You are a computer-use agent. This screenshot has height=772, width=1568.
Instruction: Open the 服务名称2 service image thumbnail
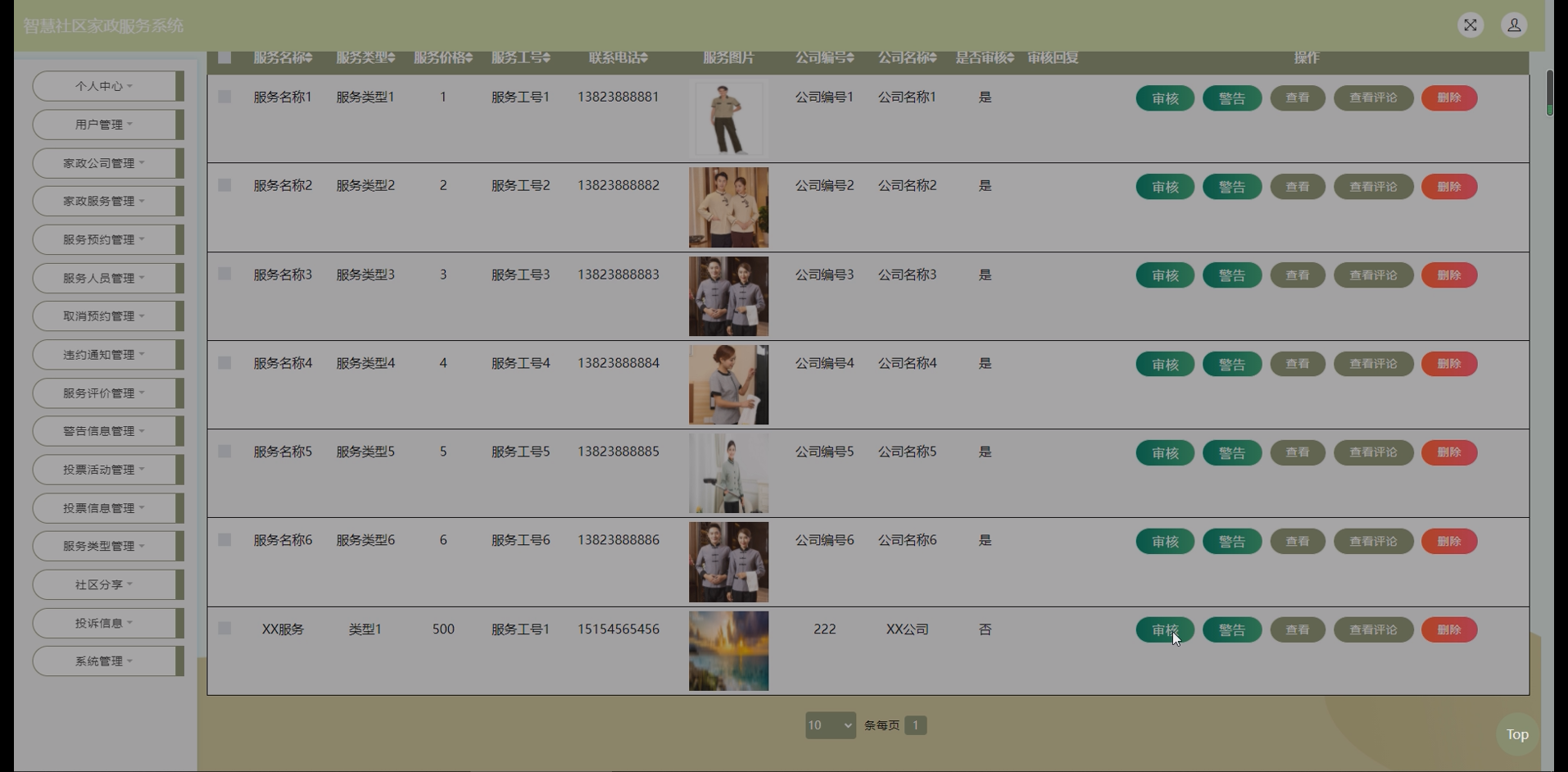[x=728, y=207]
